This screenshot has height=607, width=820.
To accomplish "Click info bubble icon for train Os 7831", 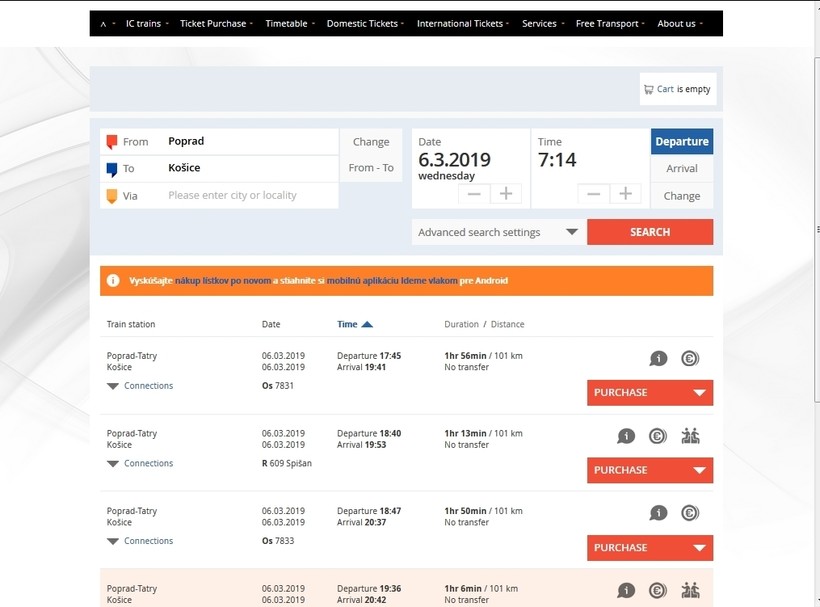I will coord(658,358).
